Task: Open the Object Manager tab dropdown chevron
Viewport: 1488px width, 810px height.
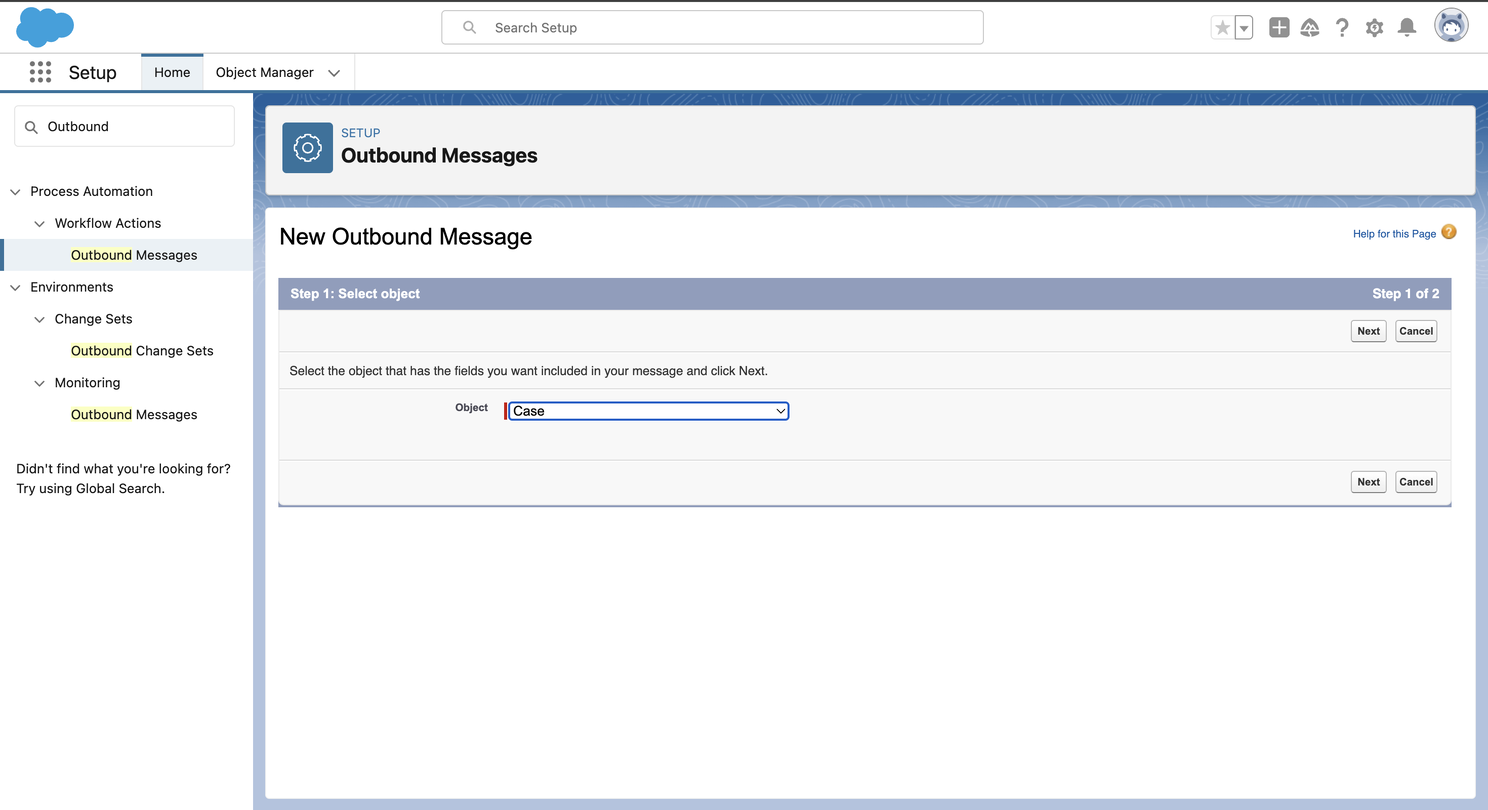Action: point(334,73)
